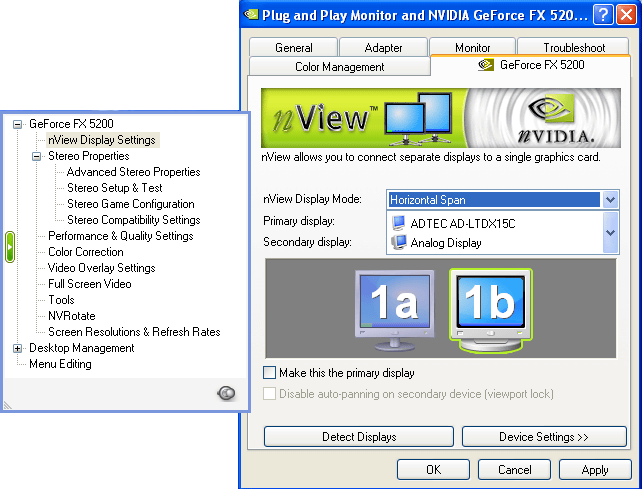Click the Device Settings >> button
642x489 pixels.
(544, 437)
